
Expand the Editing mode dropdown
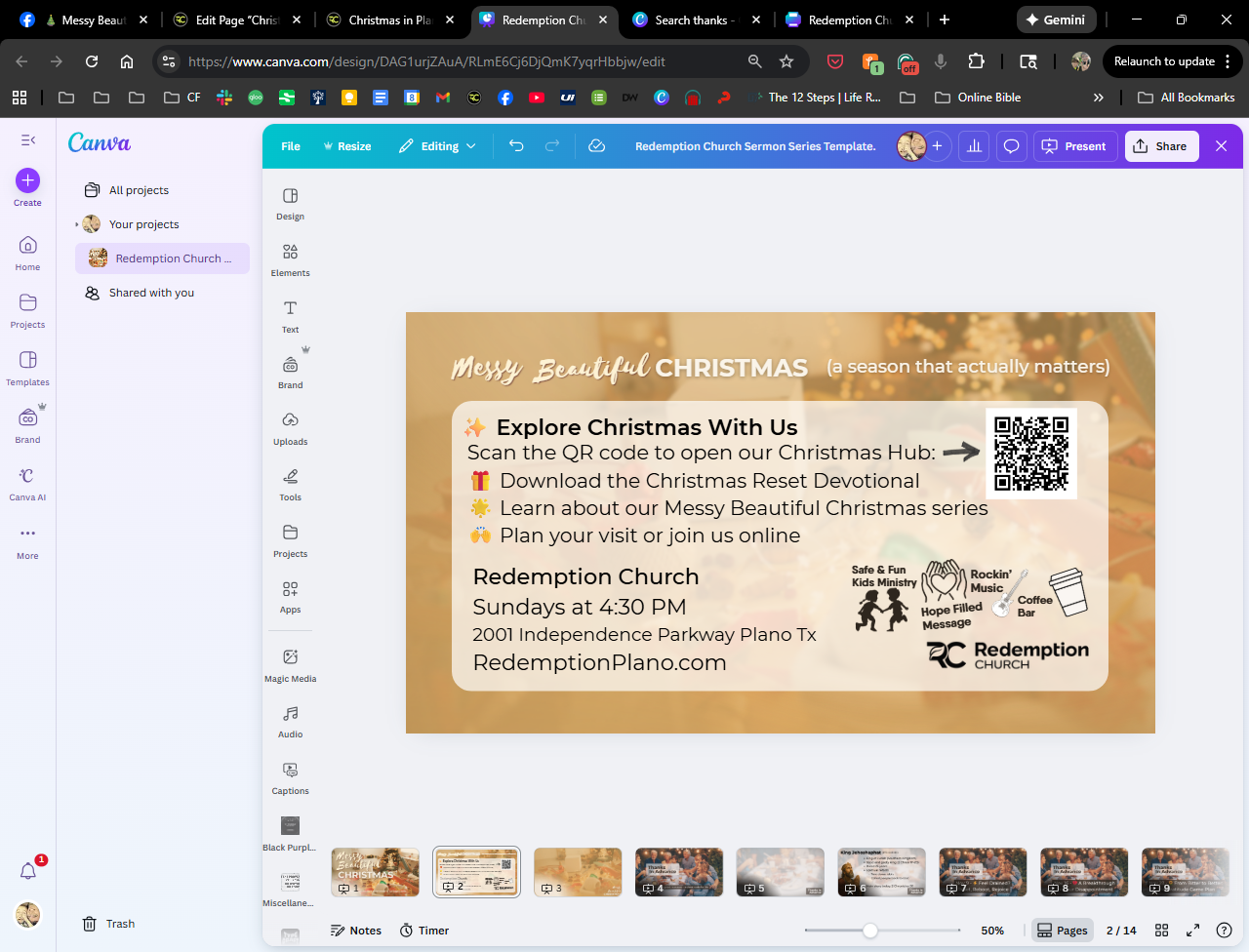click(438, 146)
